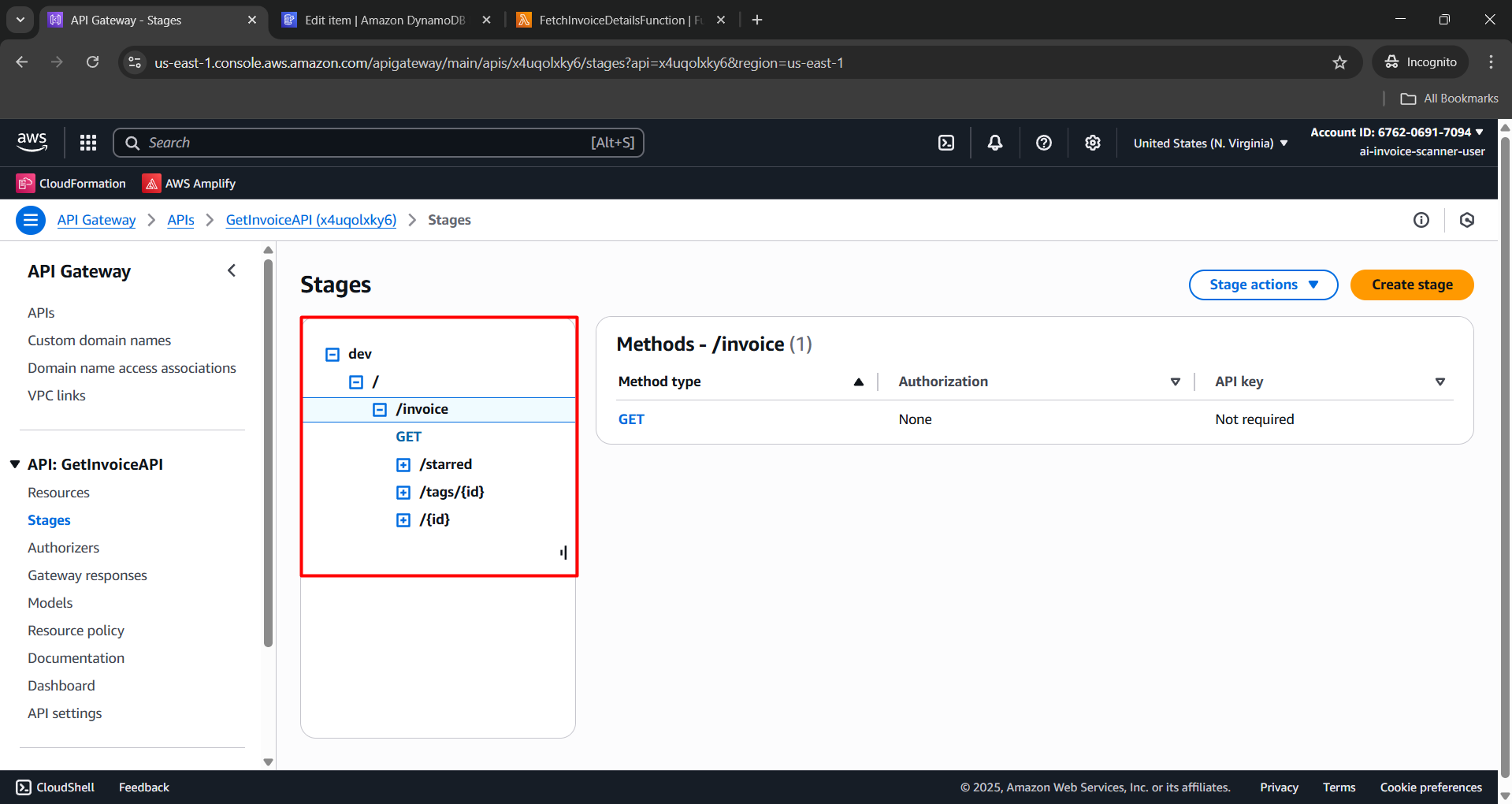Open the GET method details link
Viewport: 1512px width, 804px height.
coord(630,419)
